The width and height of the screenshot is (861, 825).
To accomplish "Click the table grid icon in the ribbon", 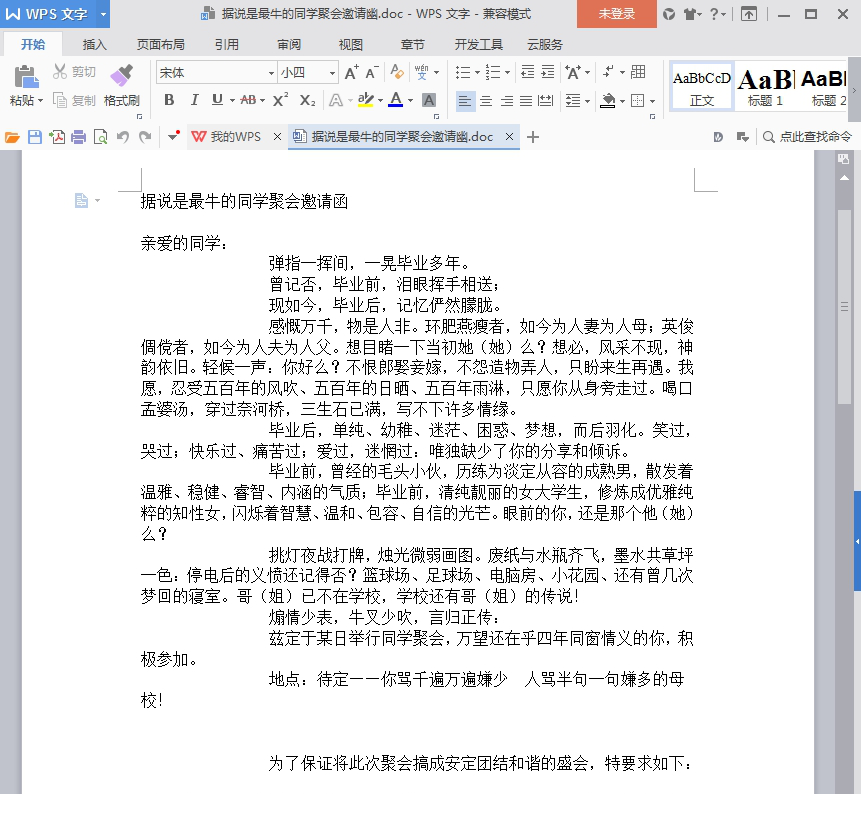I will pyautogui.click(x=638, y=71).
